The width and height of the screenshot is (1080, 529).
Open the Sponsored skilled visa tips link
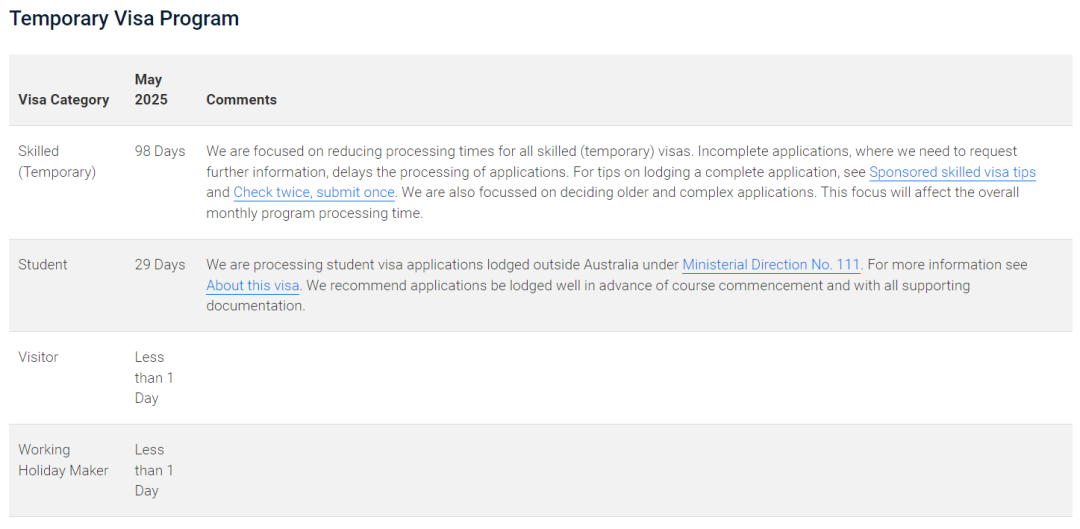(x=952, y=172)
